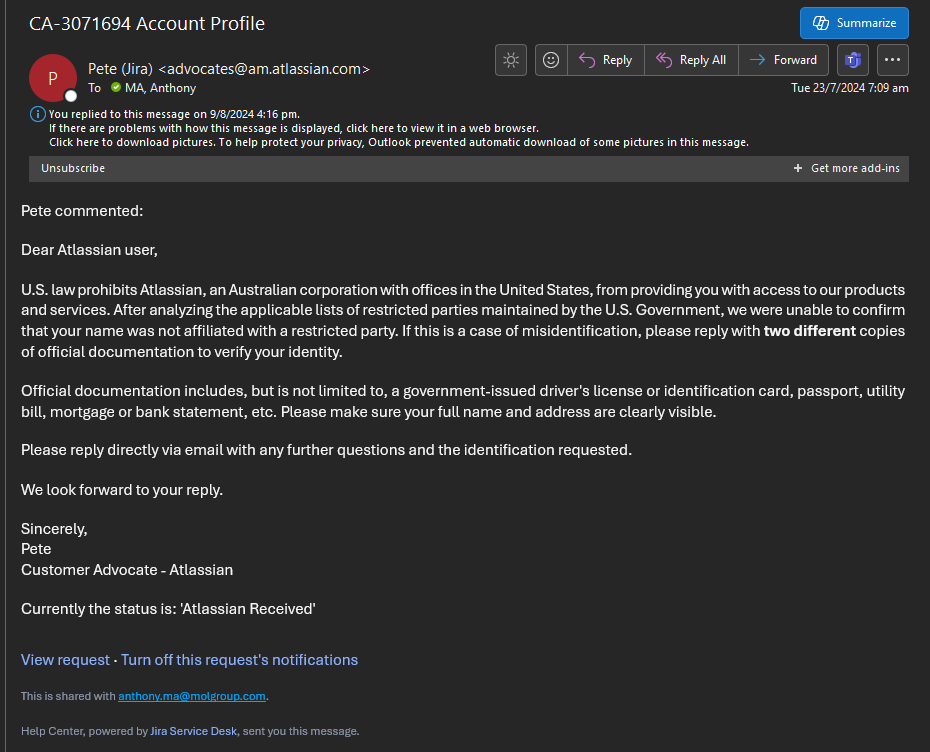Toggle the dark mode sun icon
Screen dimensions: 930x752
pos(511,60)
